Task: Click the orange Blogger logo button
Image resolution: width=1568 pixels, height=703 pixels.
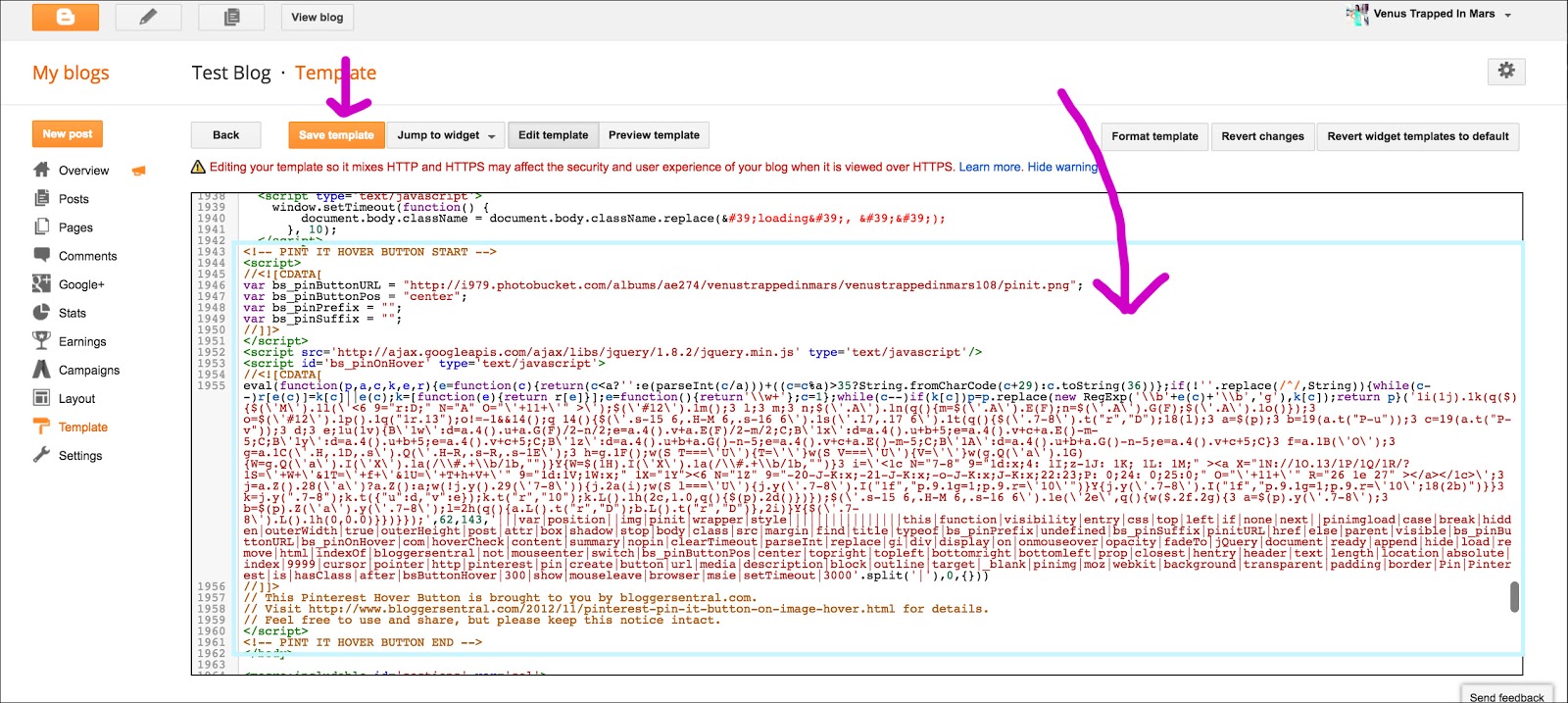Action: [66, 17]
